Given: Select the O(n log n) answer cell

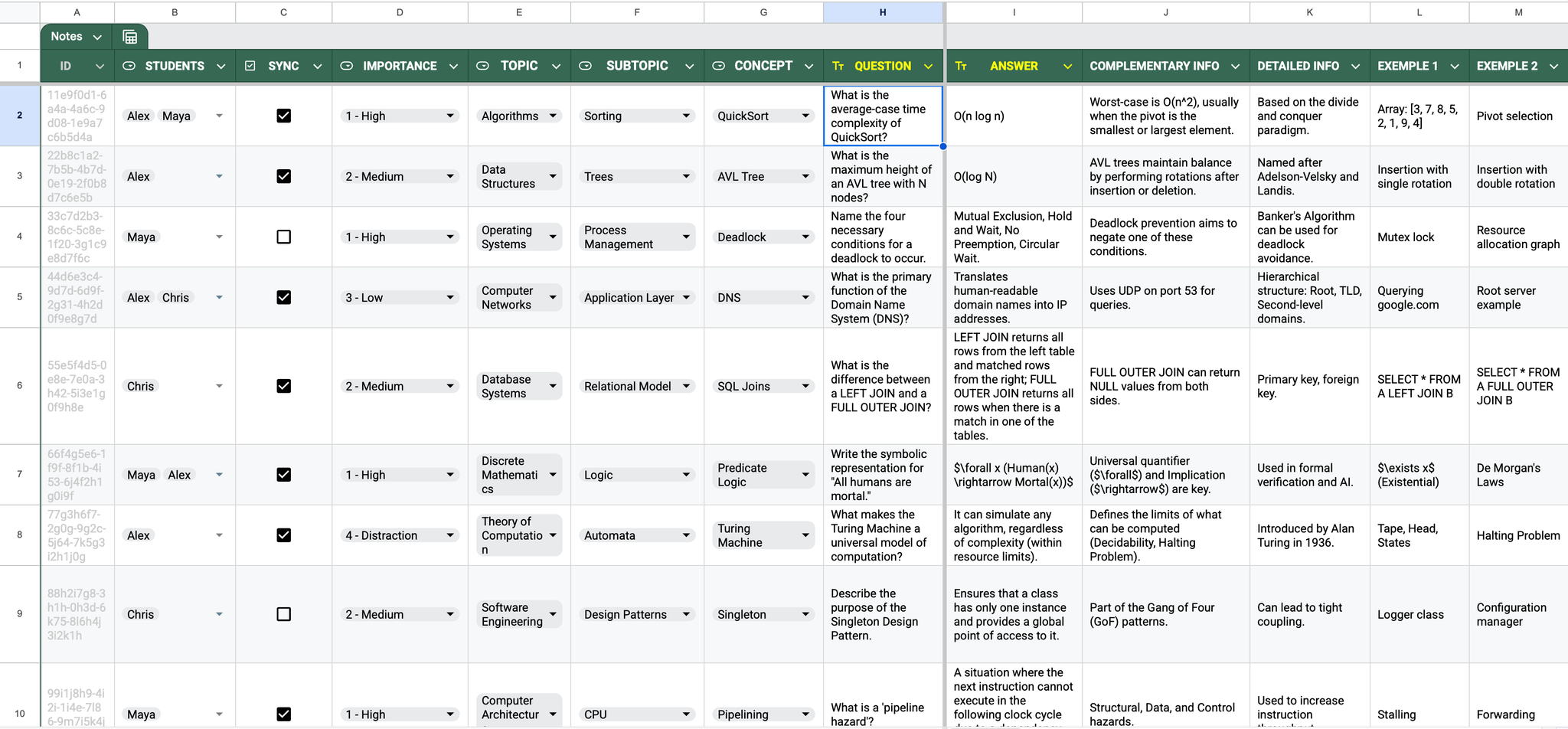Looking at the screenshot, I should (x=1013, y=116).
